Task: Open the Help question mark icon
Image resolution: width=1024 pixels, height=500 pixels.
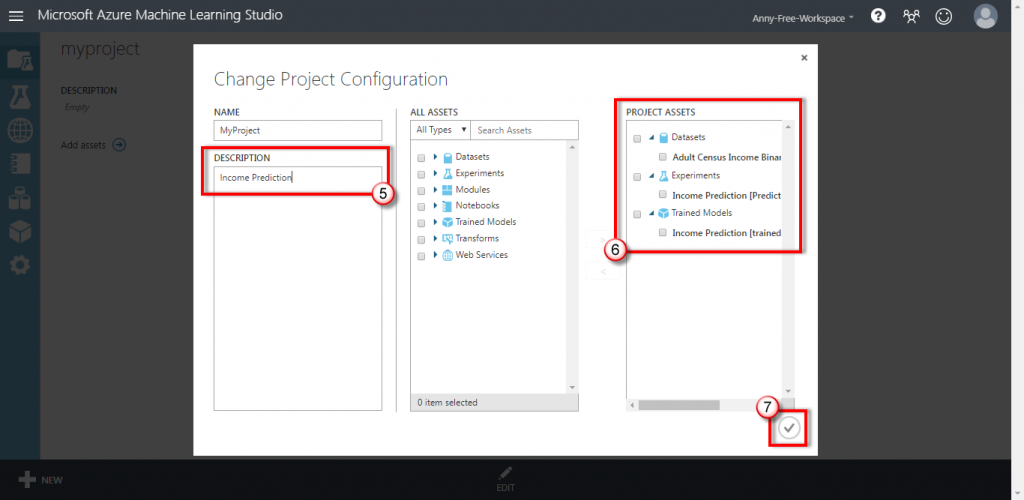Action: 878,16
